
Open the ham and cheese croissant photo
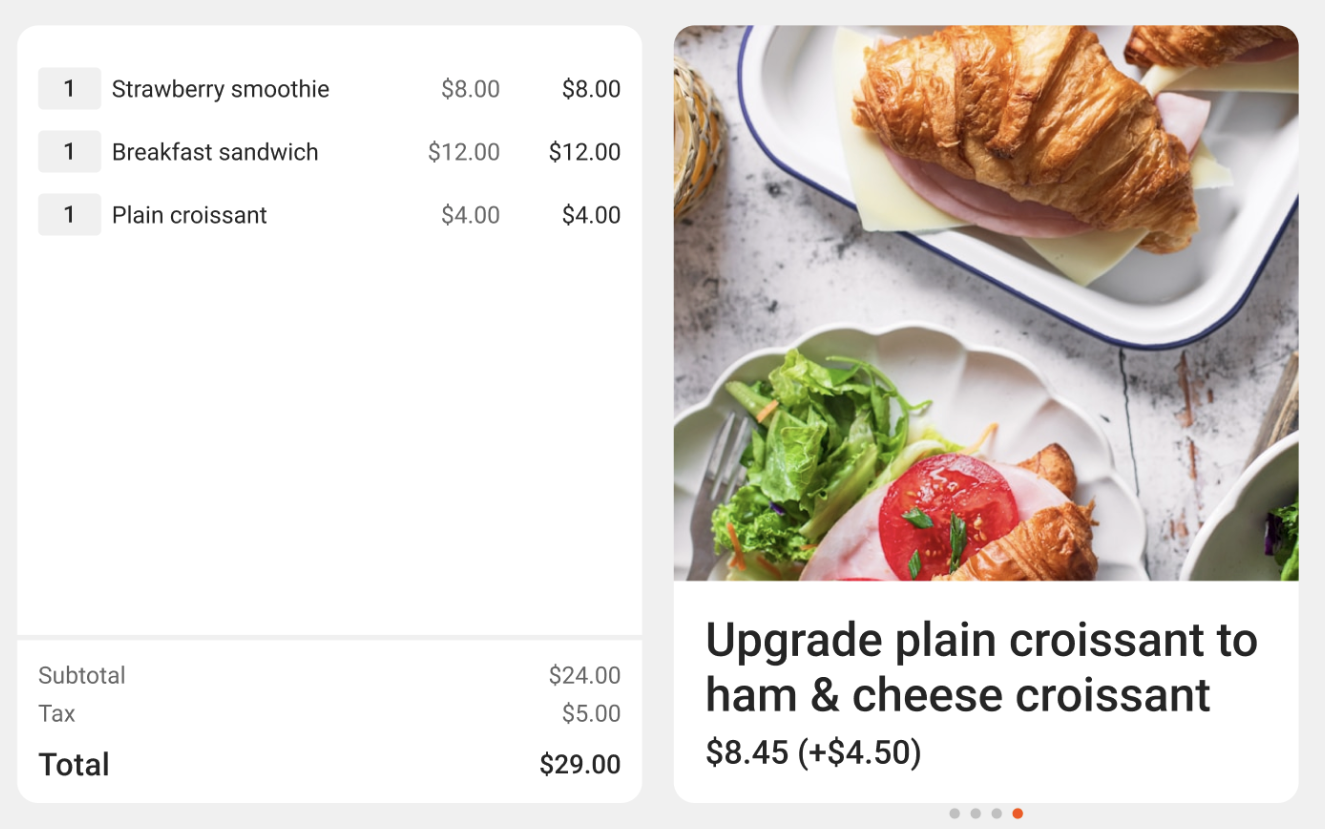(986, 302)
